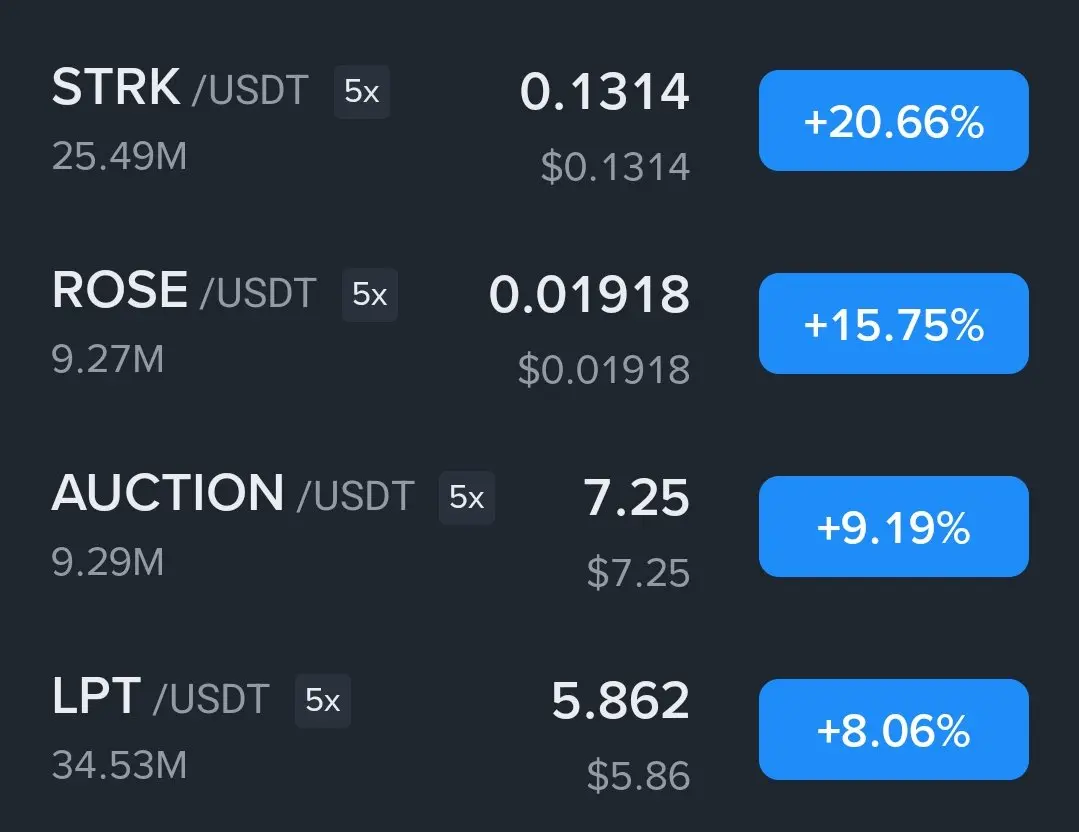
Task: Tap the +15.75% change button
Action: tap(894, 323)
